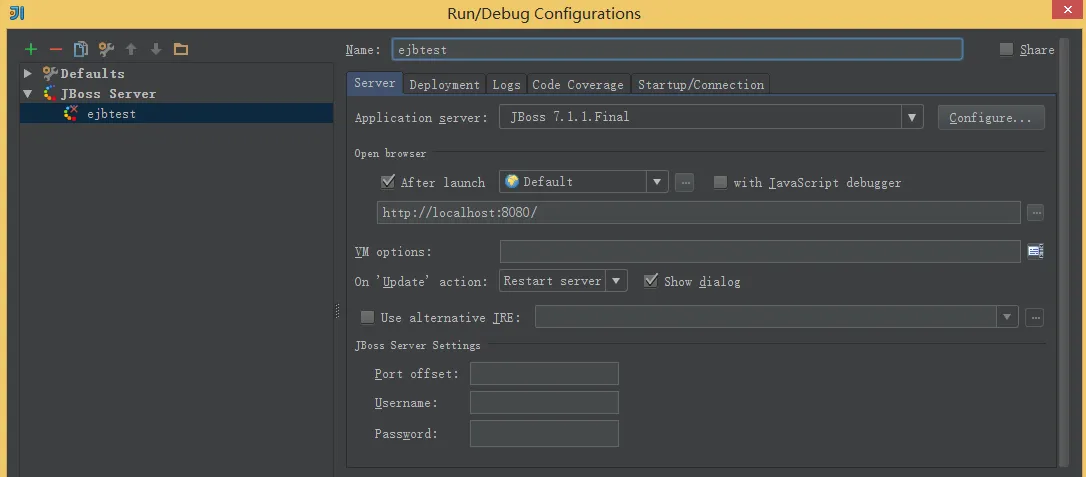Switch to the Deployment tab
Viewport: 1086px width, 477px height.
pos(445,84)
